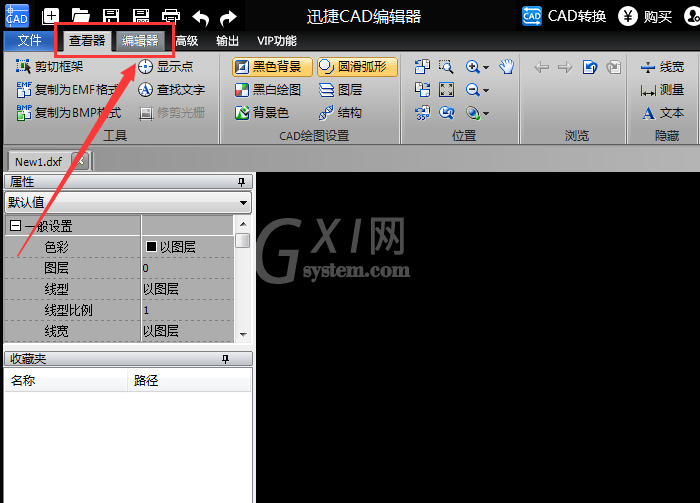The image size is (700, 503).
Task: Click the 线型 property row label
Action: tap(57, 289)
